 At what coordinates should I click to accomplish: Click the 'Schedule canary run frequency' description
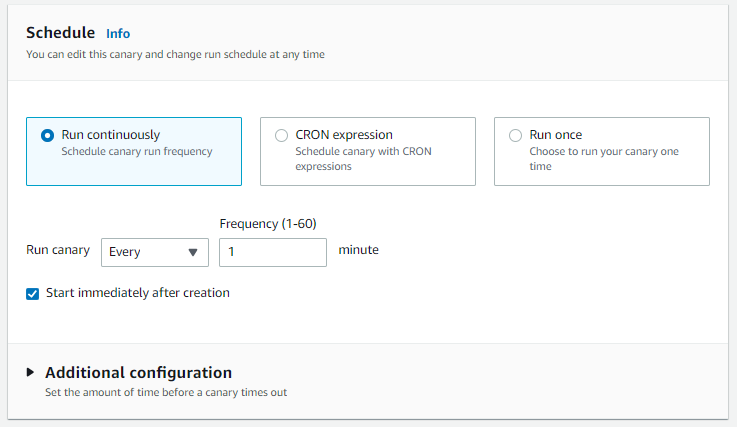137,152
